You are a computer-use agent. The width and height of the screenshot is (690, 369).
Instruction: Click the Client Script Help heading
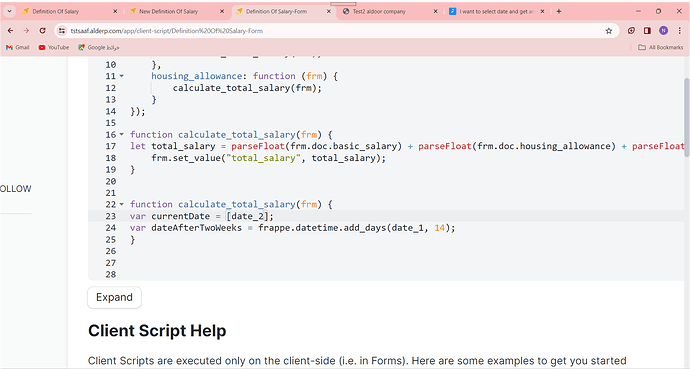[x=157, y=331]
